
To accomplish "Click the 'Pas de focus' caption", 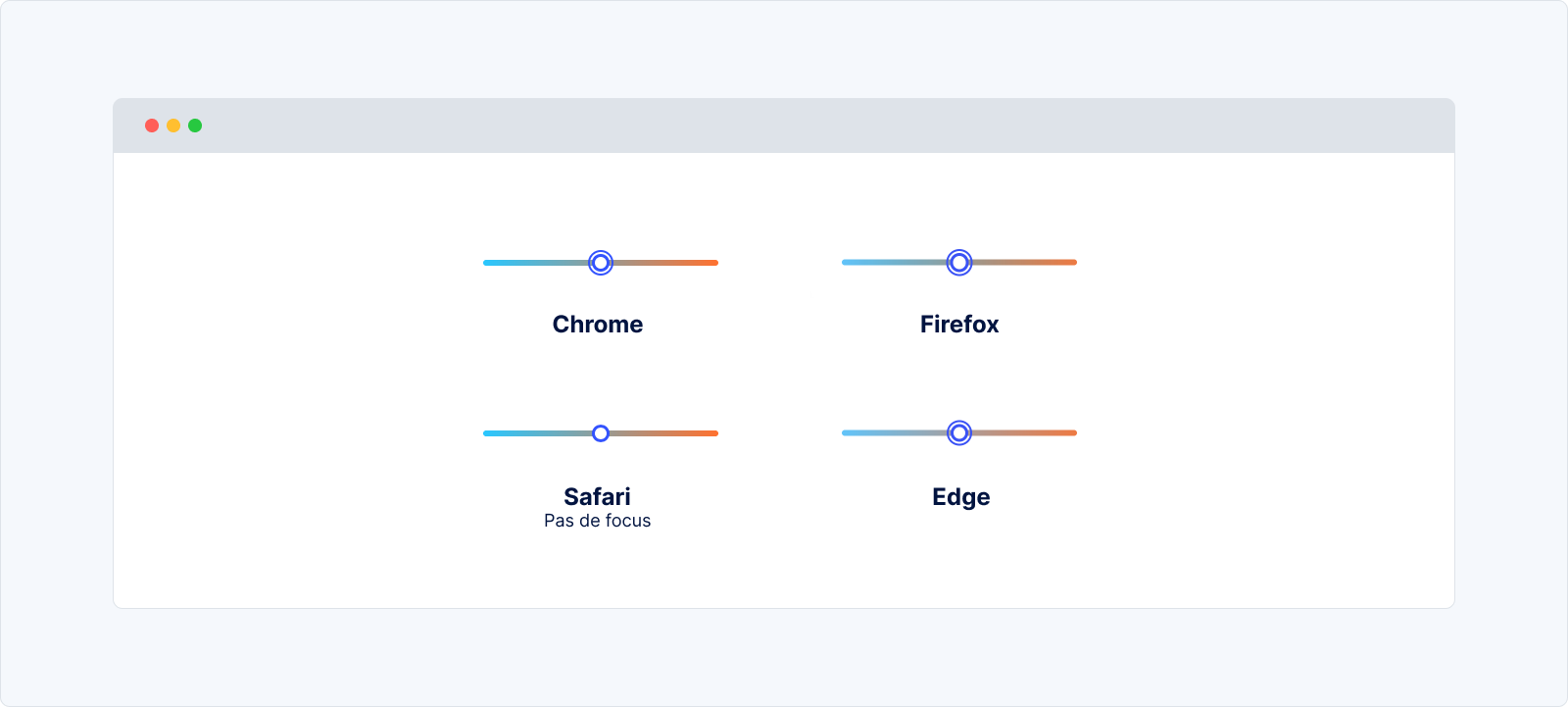I will click(597, 521).
